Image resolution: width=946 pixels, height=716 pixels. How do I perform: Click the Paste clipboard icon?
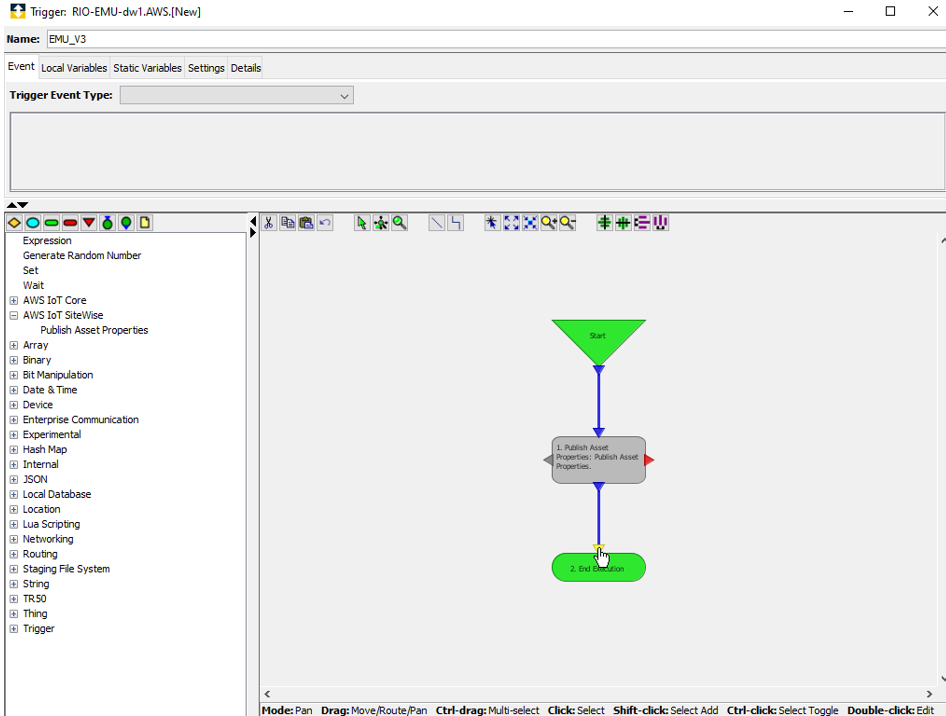(306, 223)
